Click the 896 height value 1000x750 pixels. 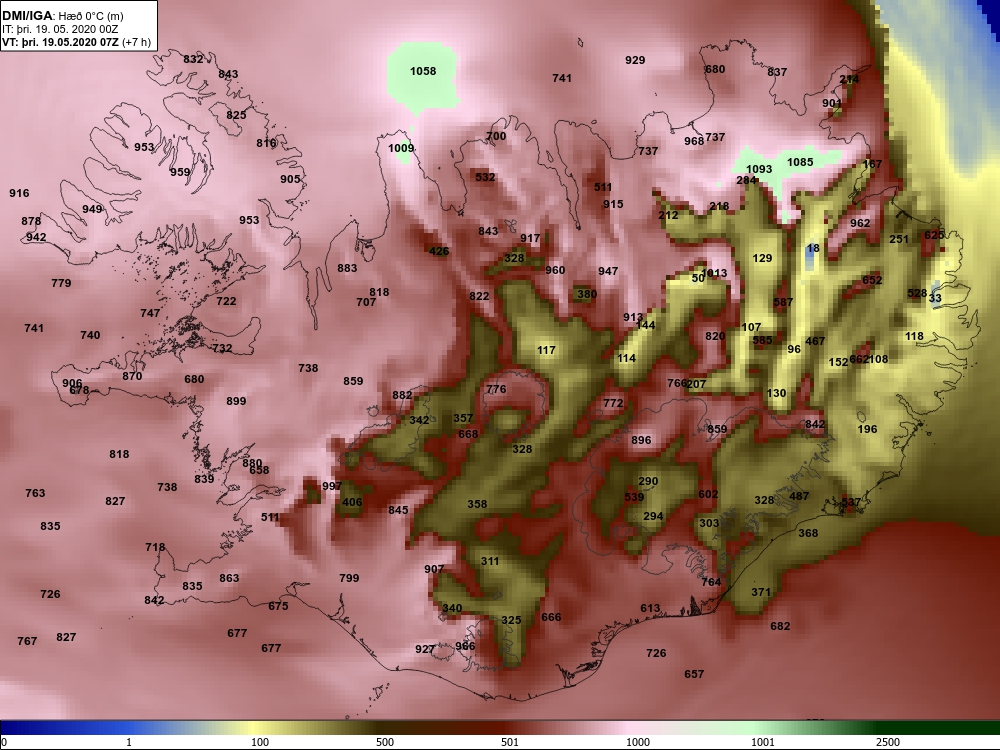[641, 440]
